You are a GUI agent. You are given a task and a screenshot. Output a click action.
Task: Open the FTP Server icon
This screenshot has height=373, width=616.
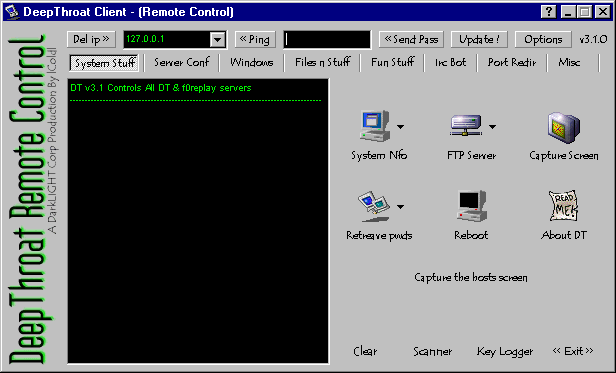click(466, 126)
